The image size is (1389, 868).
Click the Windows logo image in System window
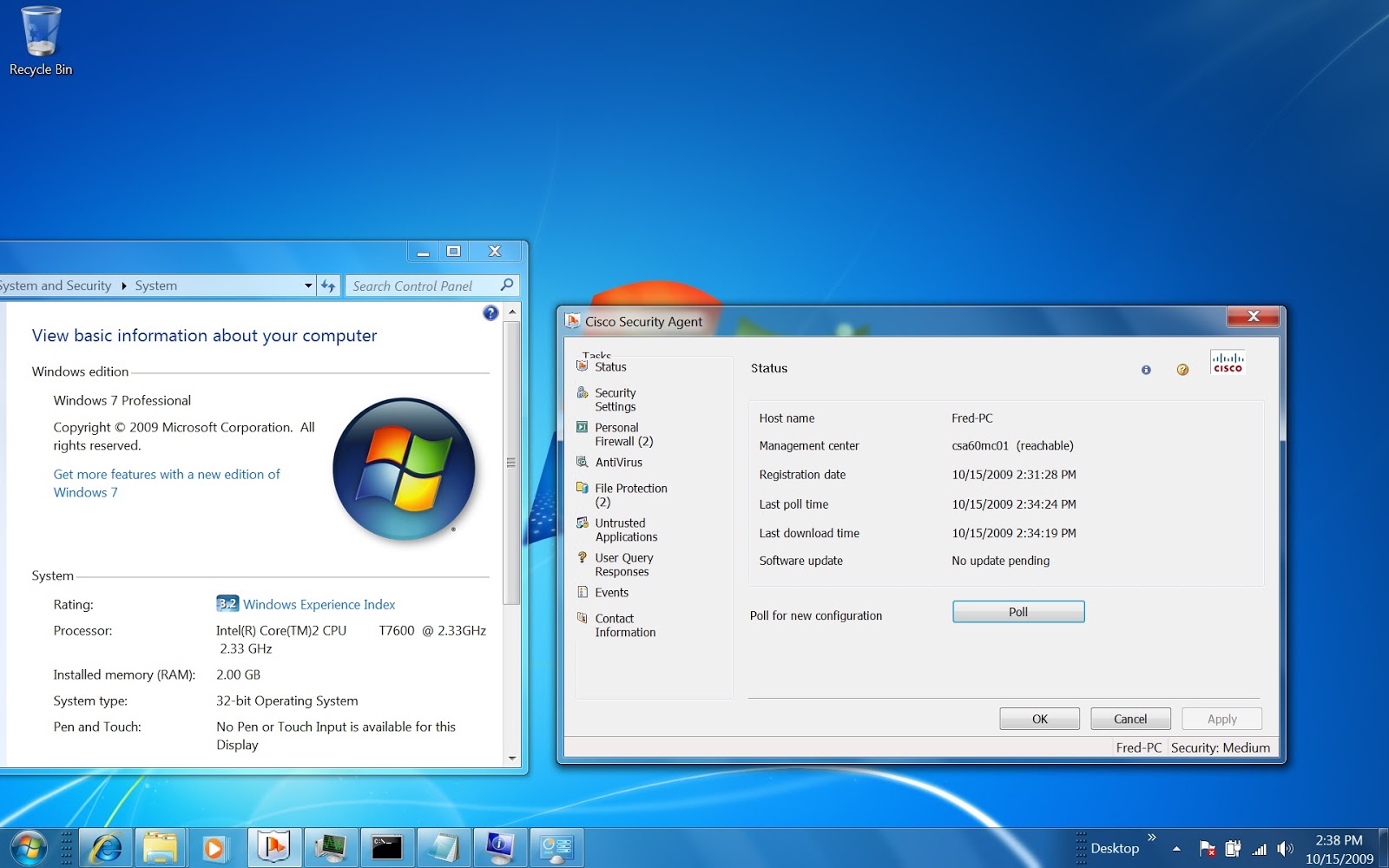tap(404, 469)
